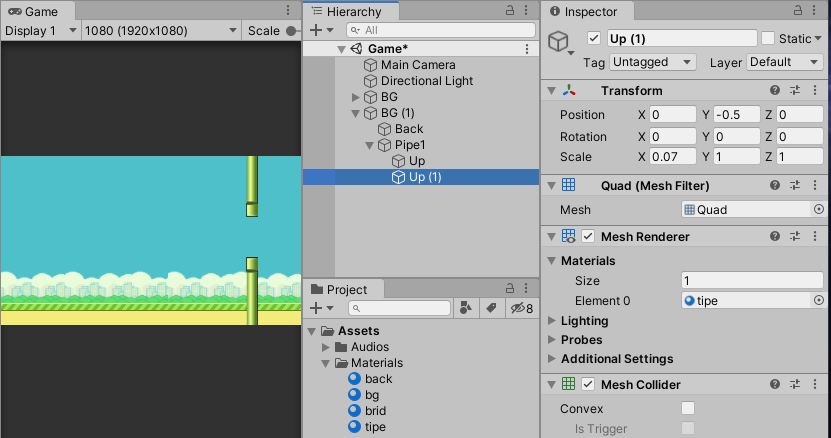Disable the Mesh Collider component
831x438 pixels.
[588, 384]
